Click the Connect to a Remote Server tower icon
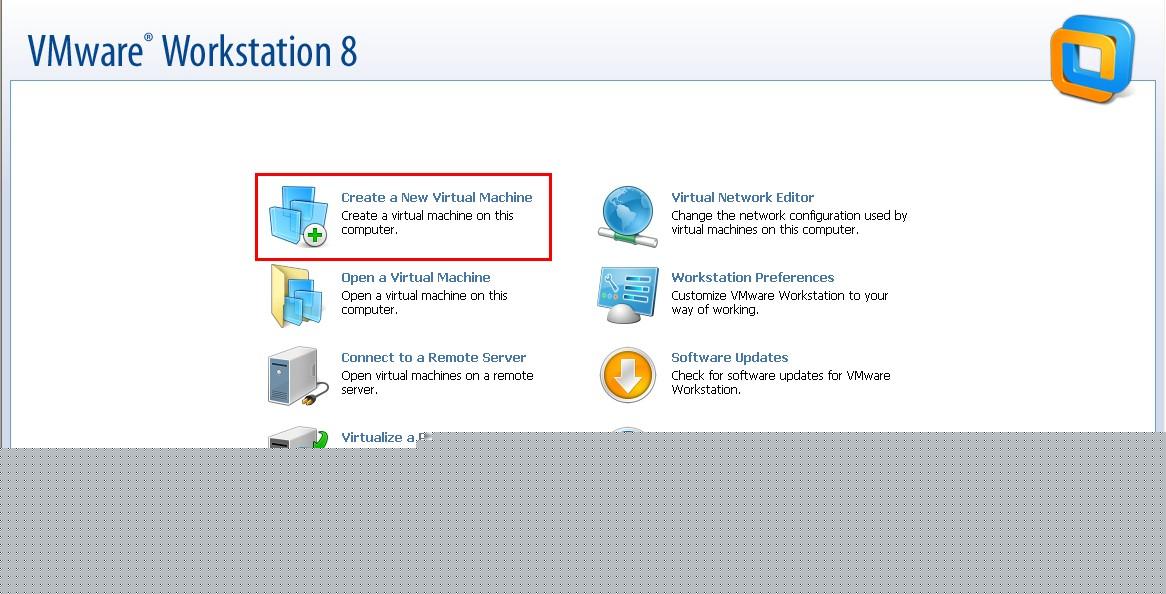 click(297, 376)
